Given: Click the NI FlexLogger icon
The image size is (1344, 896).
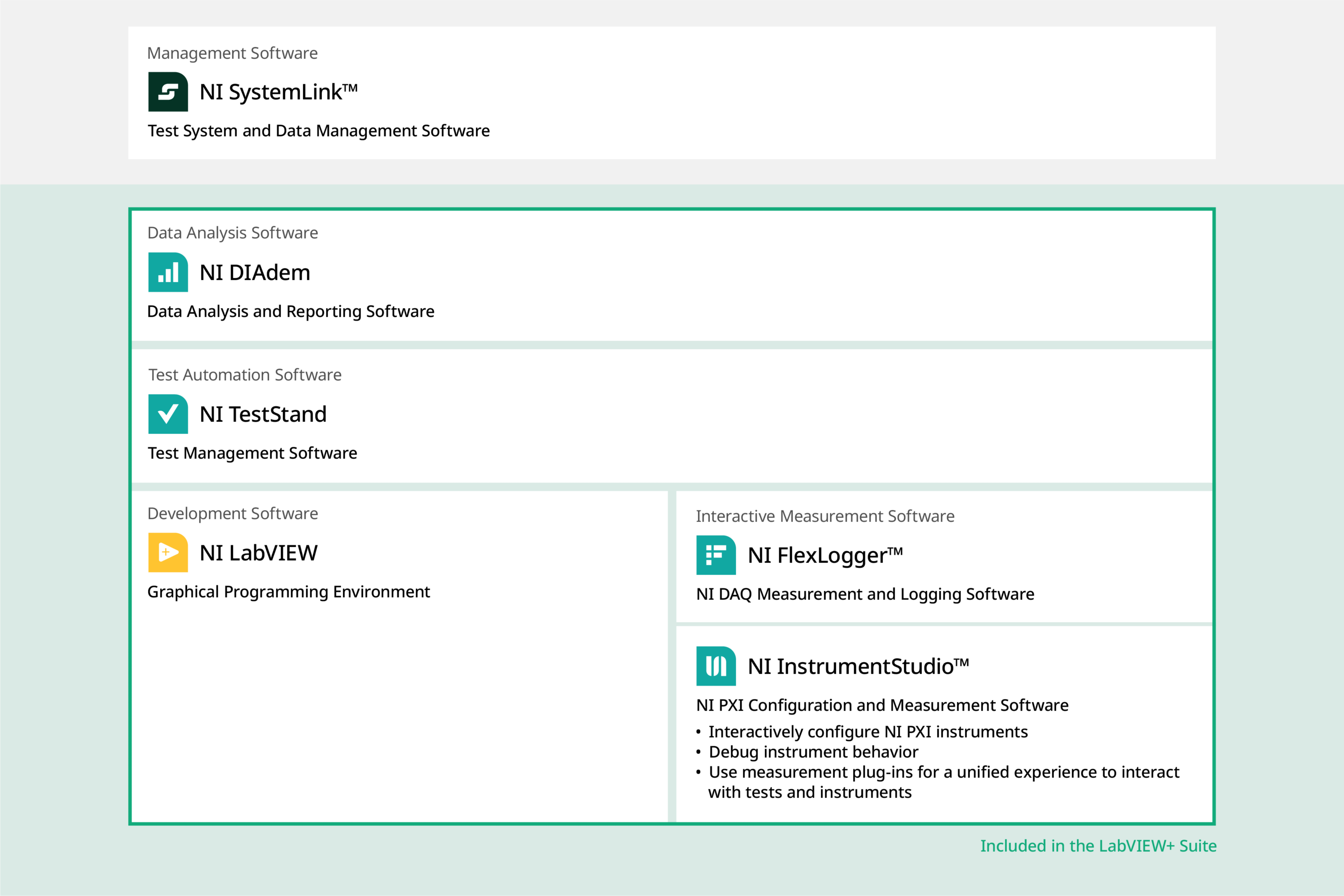Looking at the screenshot, I should 716,555.
